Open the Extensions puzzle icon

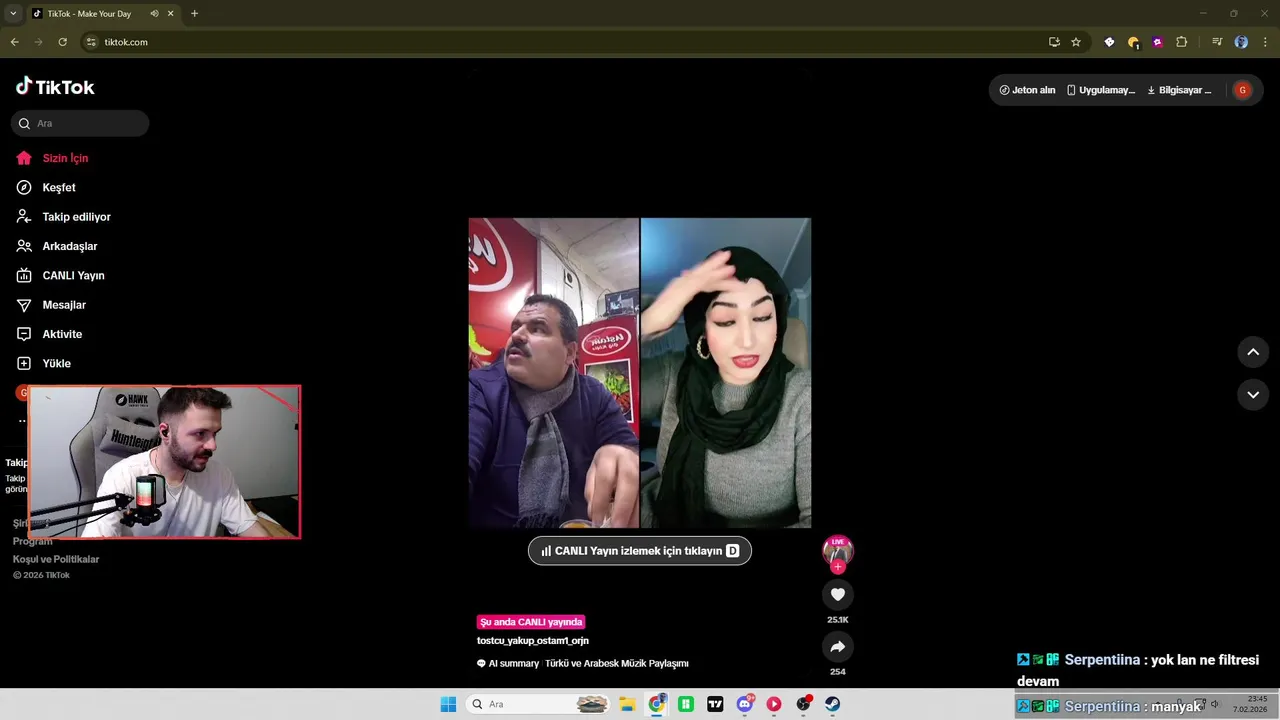point(1182,42)
